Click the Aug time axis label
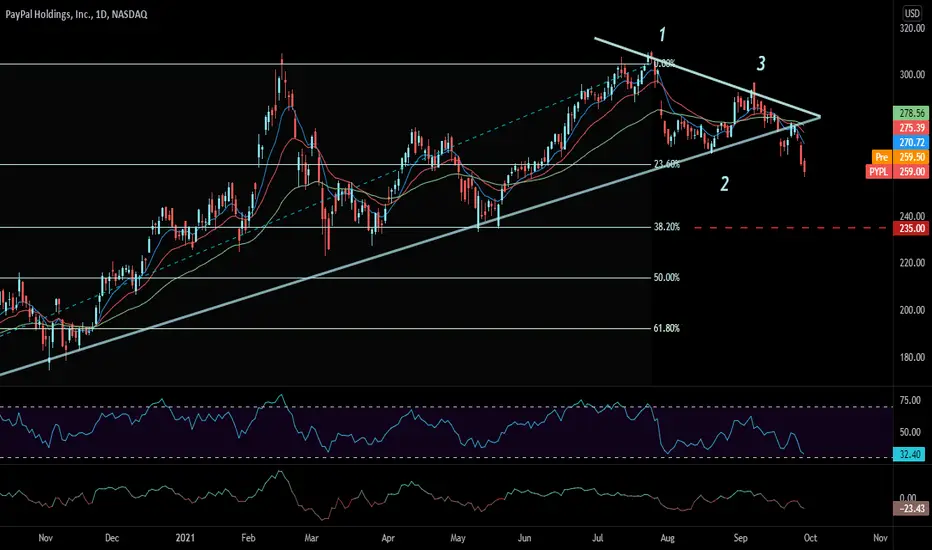 pyautogui.click(x=667, y=538)
